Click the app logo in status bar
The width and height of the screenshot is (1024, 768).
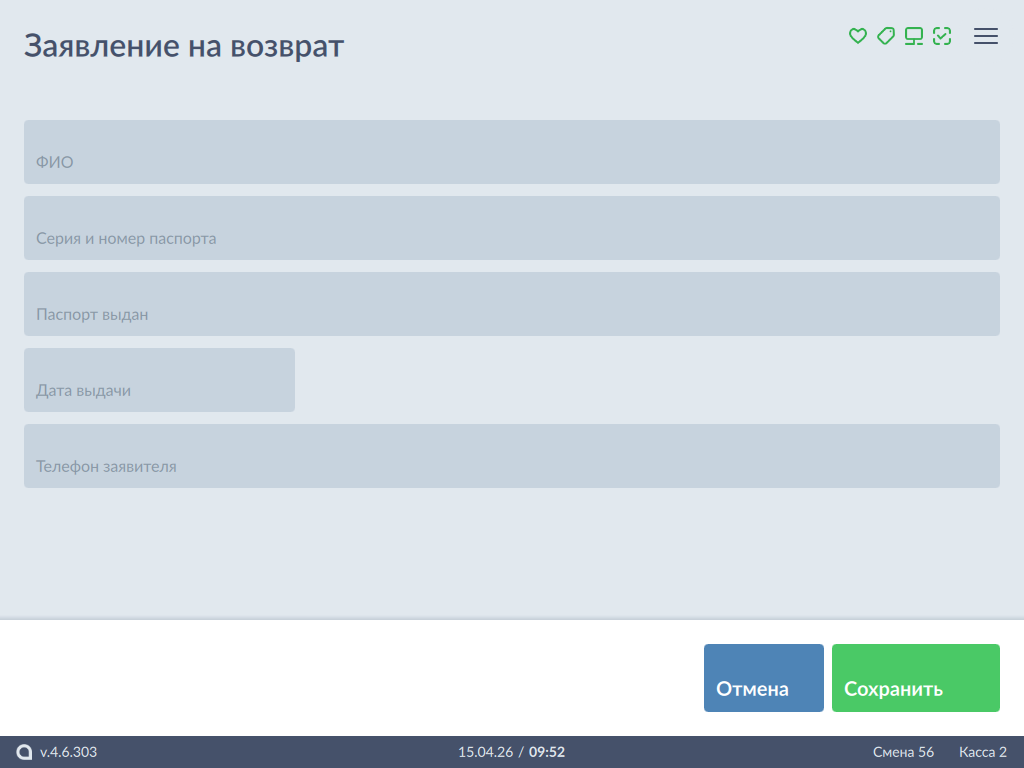[24, 752]
